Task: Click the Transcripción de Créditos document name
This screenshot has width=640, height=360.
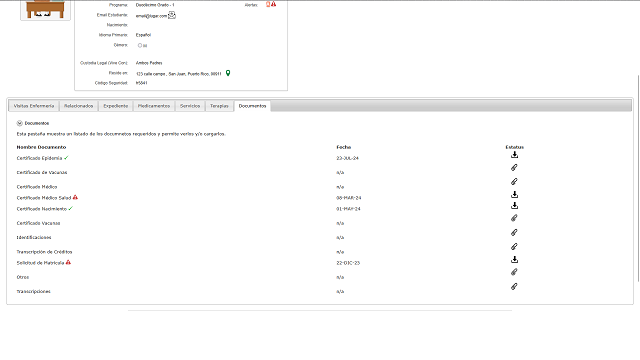Action: tap(44, 252)
